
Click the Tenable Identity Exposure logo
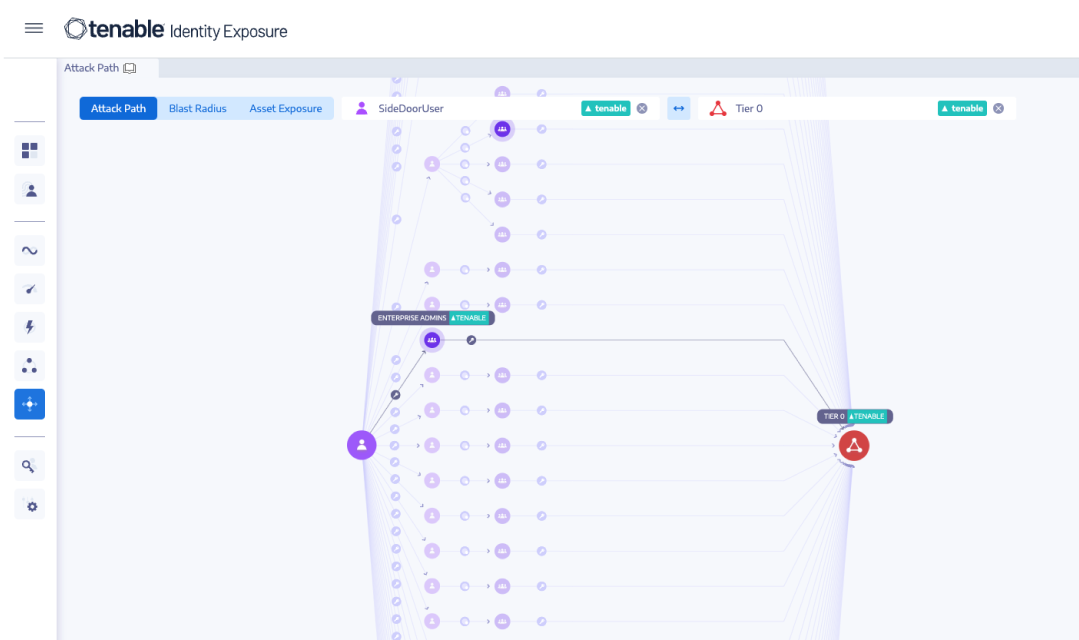175,30
